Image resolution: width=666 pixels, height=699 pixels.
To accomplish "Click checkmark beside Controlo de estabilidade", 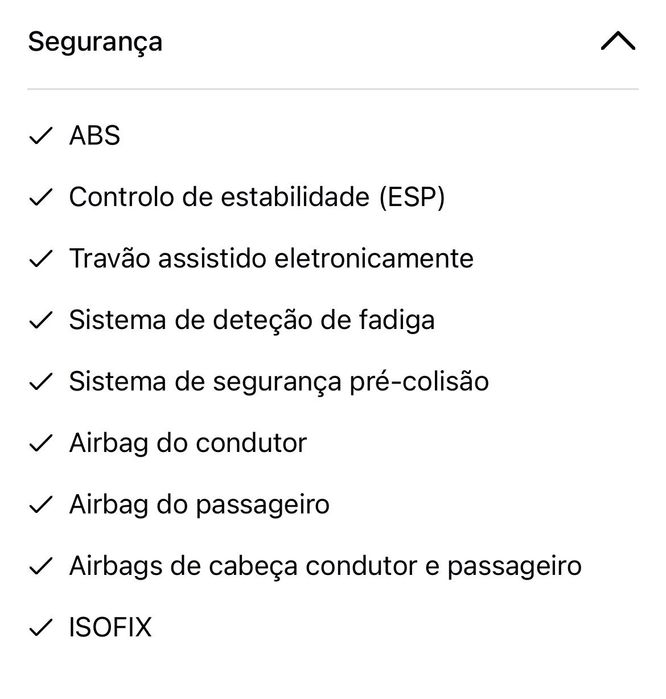I will [x=40, y=198].
